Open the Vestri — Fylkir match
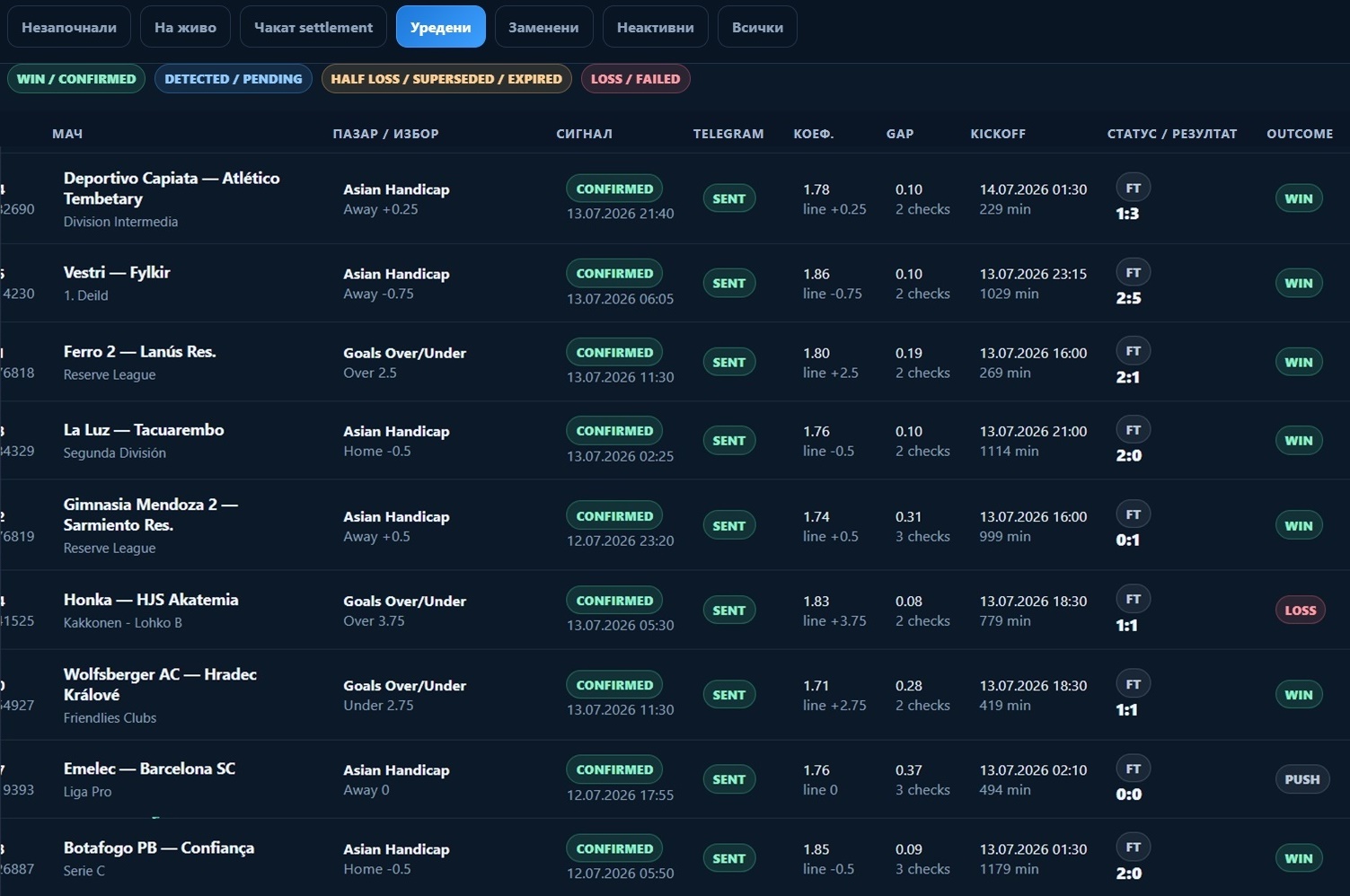 click(117, 272)
